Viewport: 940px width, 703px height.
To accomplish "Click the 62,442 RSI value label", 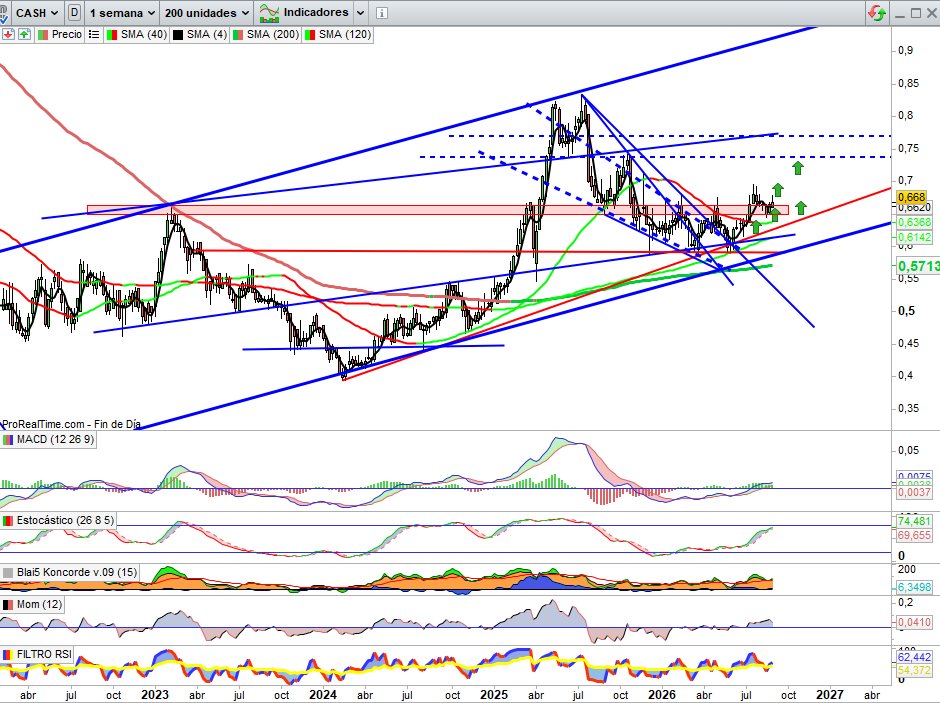I will (x=914, y=657).
